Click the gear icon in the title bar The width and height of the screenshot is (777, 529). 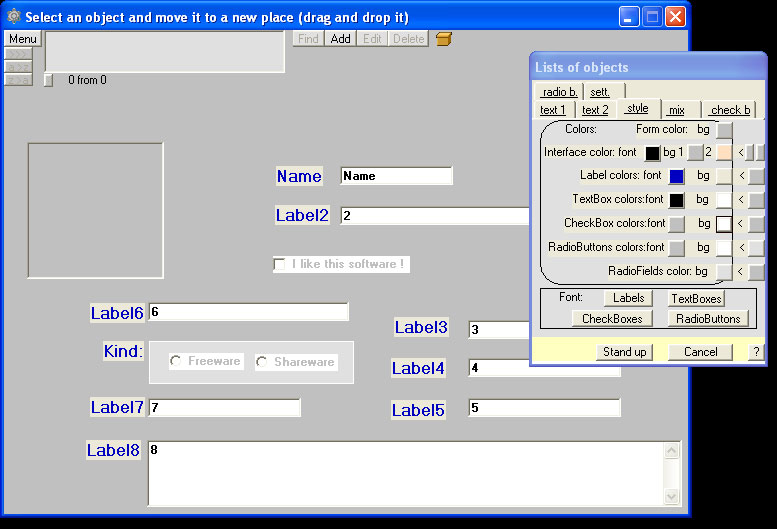[13, 17]
